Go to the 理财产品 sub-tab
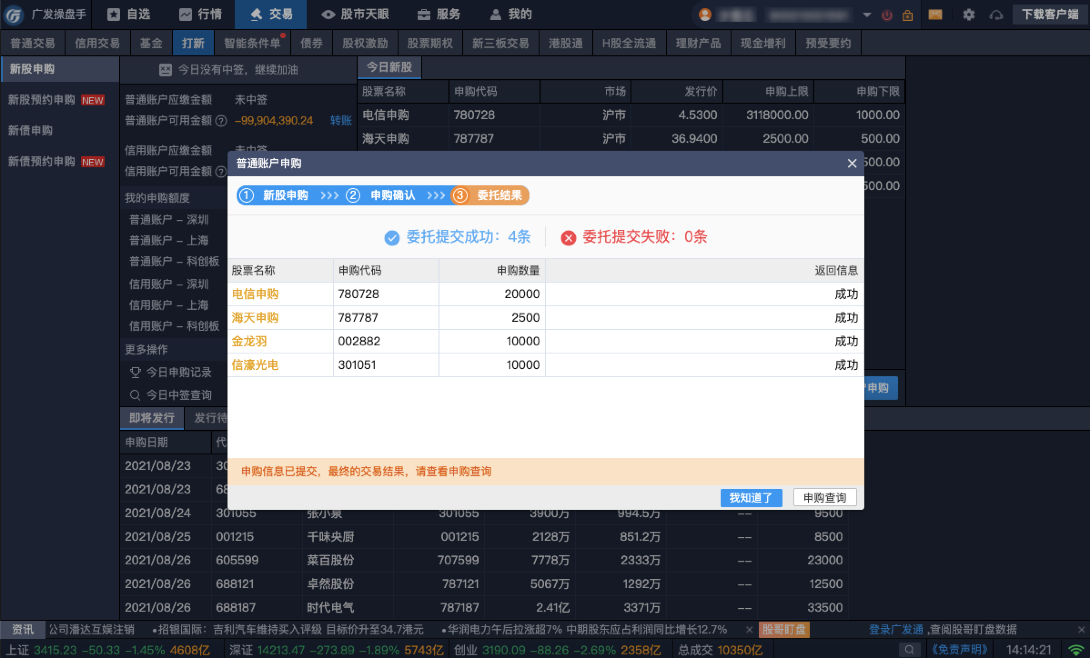Screen dimensions: 1091x658 [699, 43]
